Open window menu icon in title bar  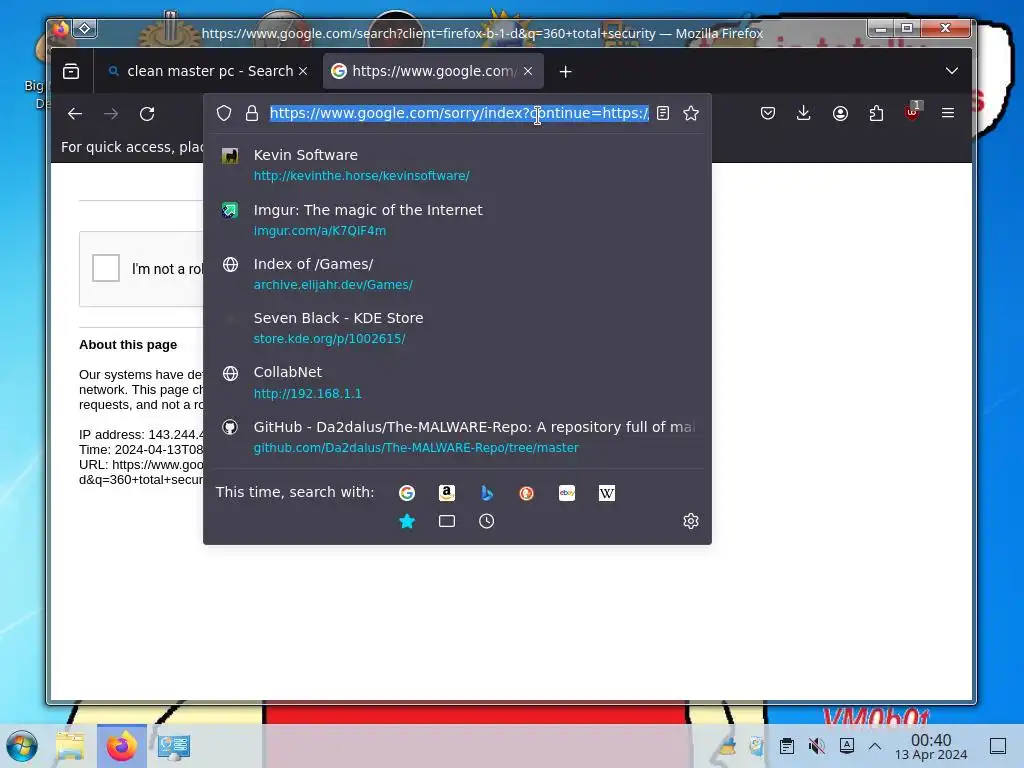[85, 29]
